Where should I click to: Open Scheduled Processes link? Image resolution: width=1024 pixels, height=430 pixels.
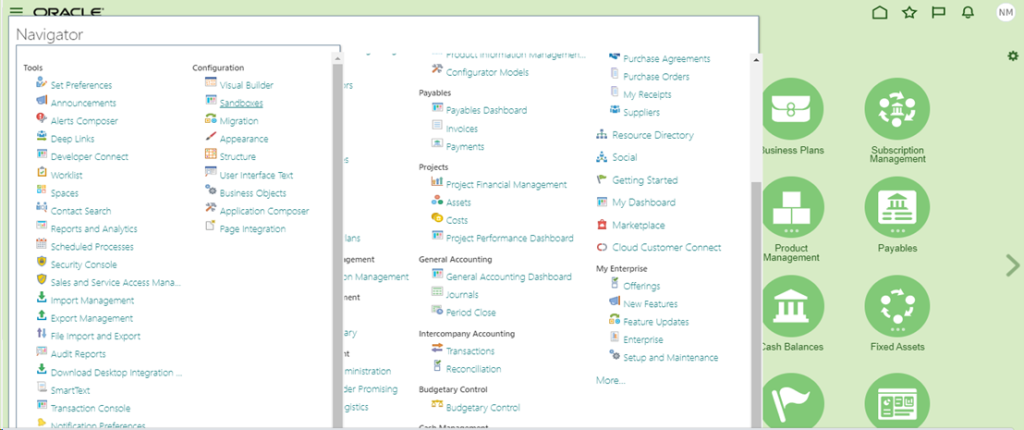click(x=92, y=246)
